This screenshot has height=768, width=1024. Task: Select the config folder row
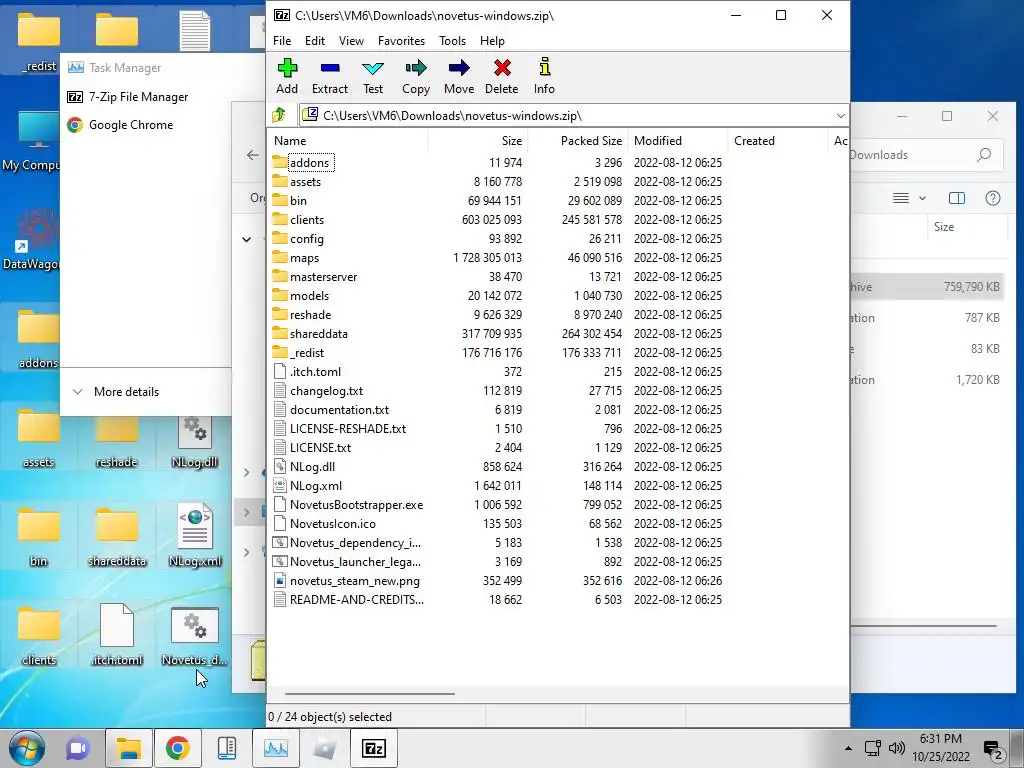[x=498, y=238]
